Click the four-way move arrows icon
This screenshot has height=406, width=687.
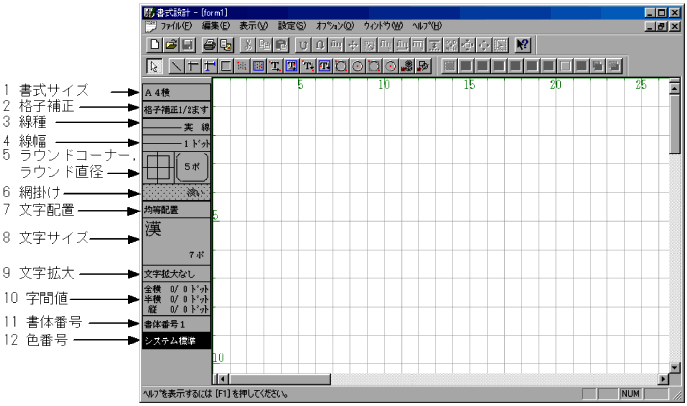coord(353,45)
